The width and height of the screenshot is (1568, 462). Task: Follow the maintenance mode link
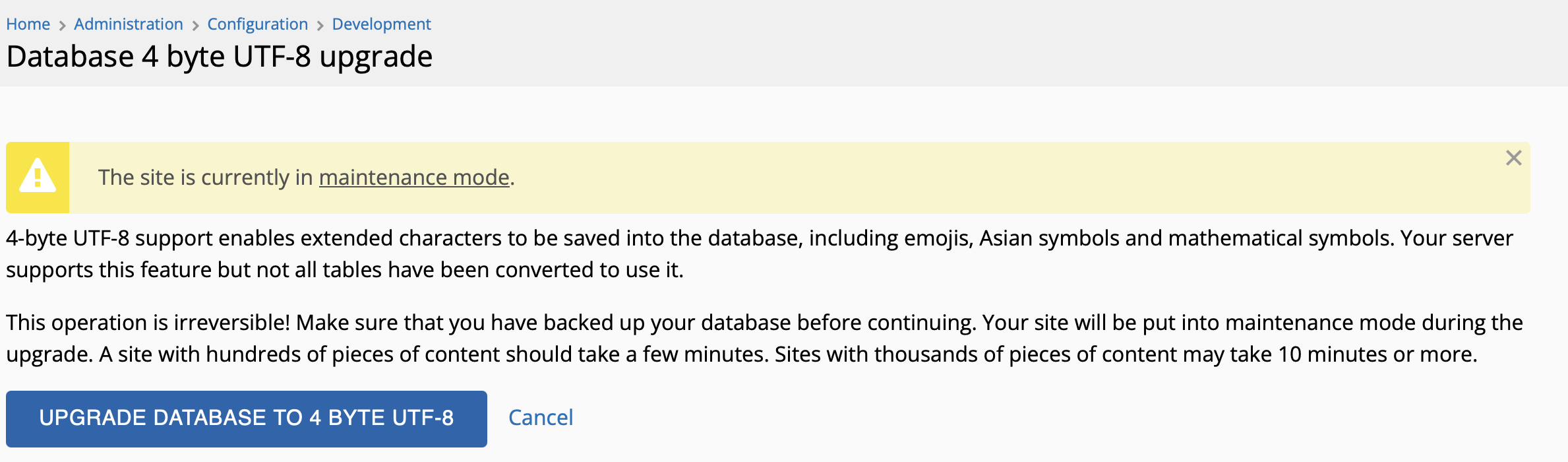[414, 178]
